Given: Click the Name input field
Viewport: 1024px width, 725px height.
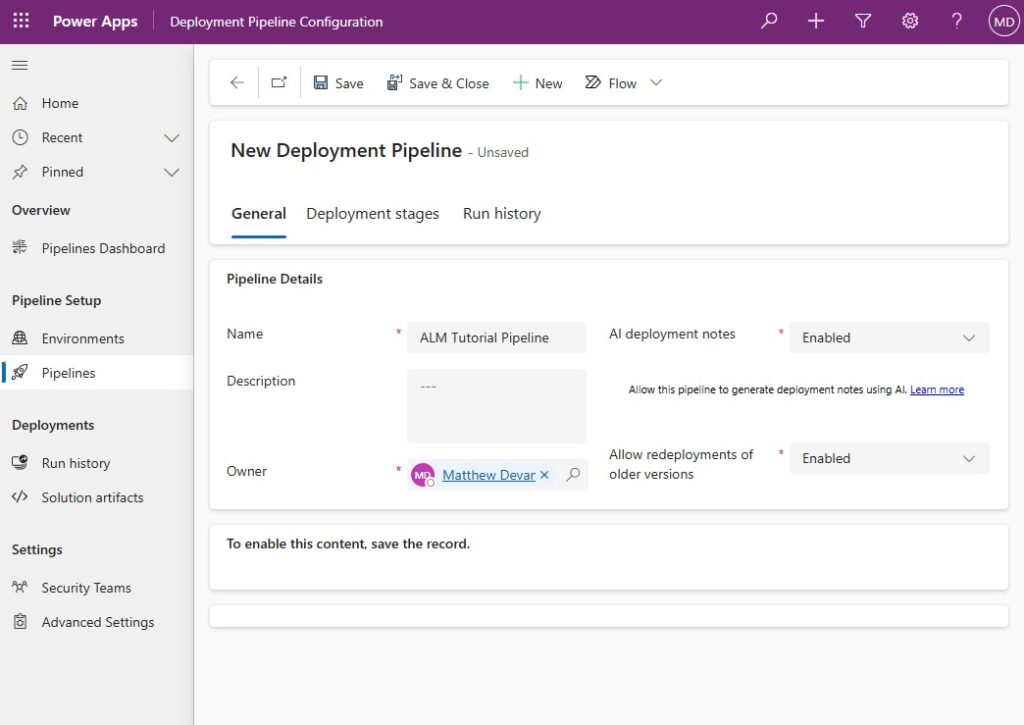Looking at the screenshot, I should (x=496, y=338).
